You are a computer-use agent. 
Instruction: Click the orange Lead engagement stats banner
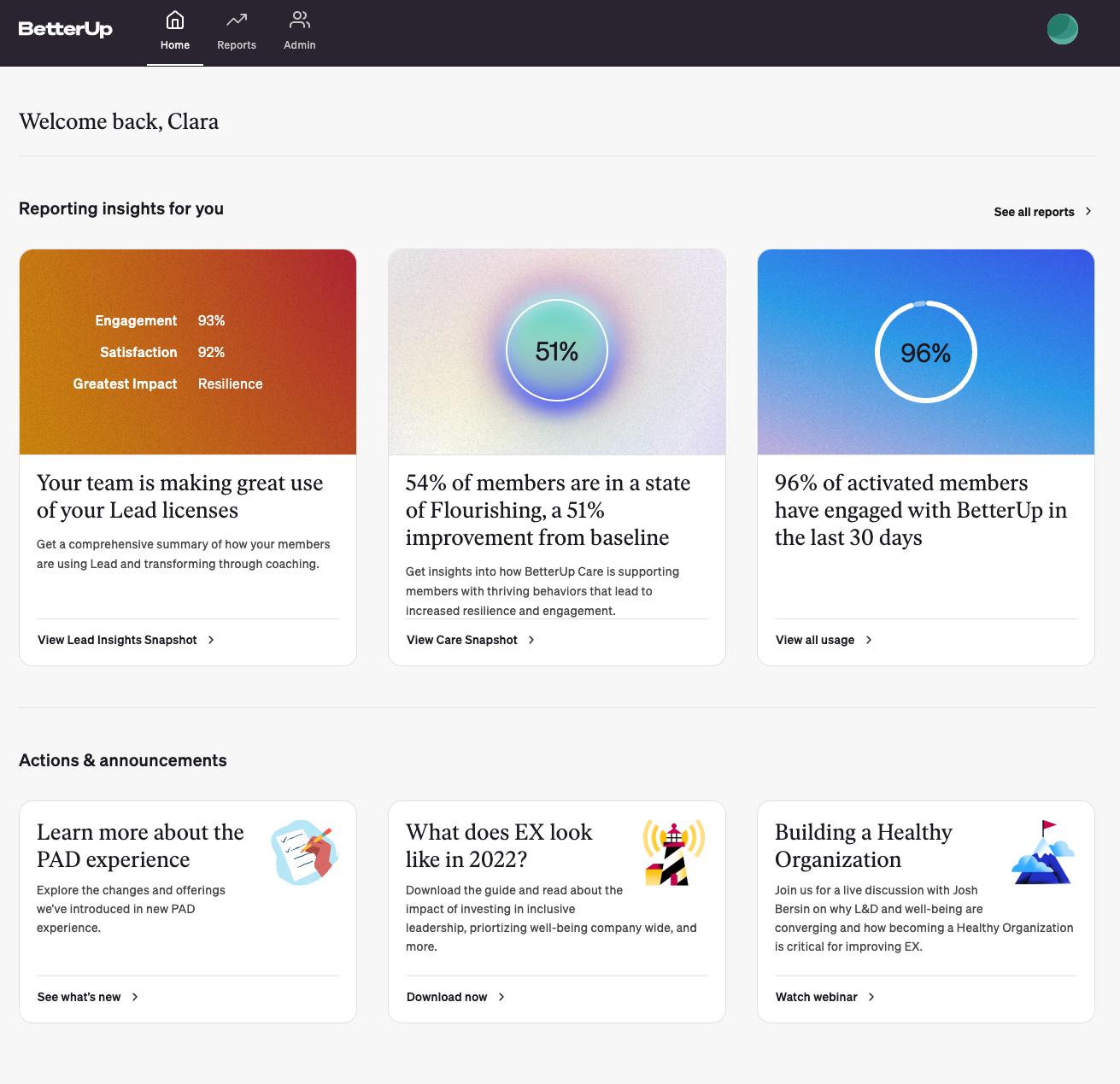pyautogui.click(x=188, y=352)
